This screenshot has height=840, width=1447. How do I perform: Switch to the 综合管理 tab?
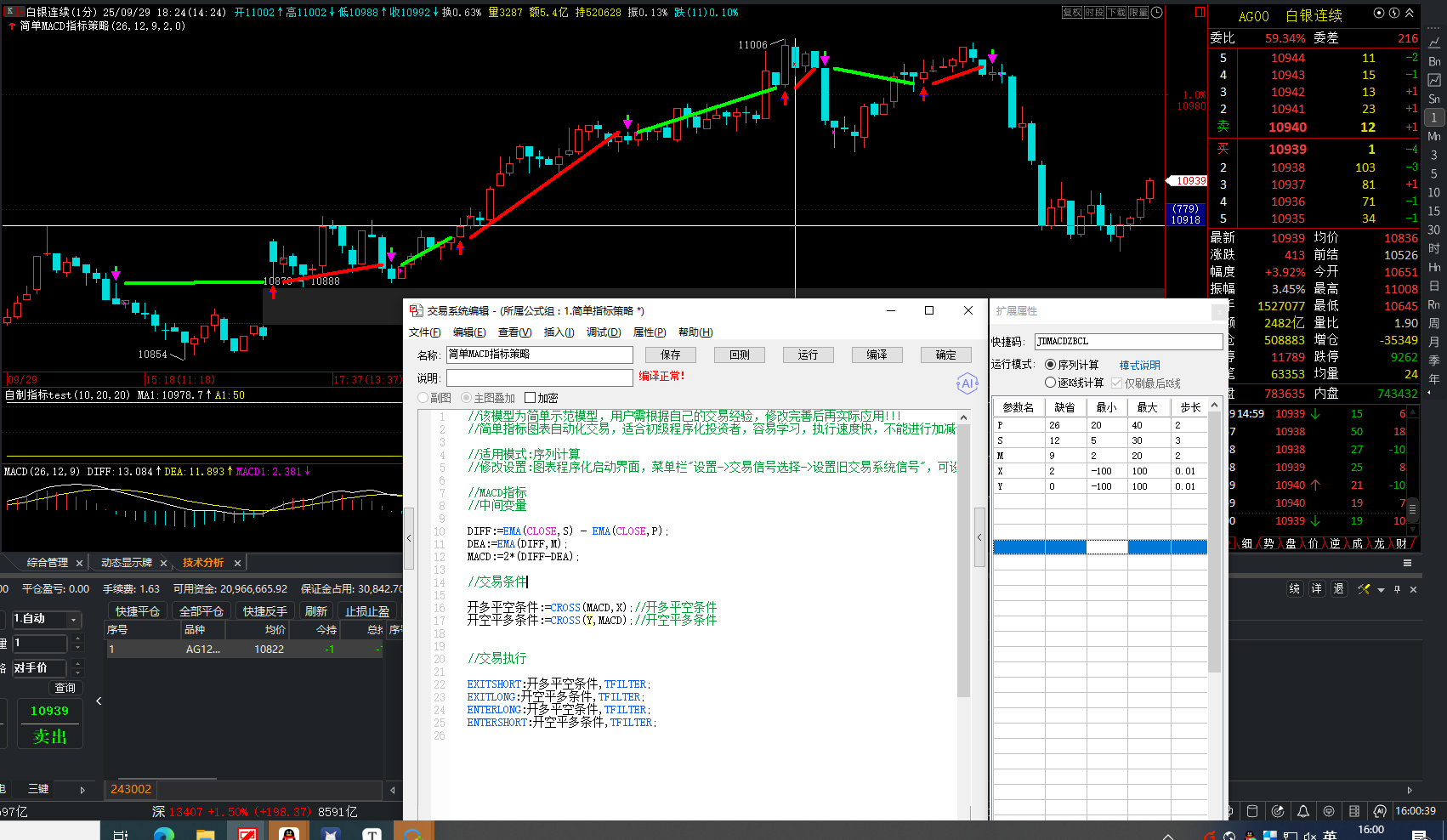[47, 563]
